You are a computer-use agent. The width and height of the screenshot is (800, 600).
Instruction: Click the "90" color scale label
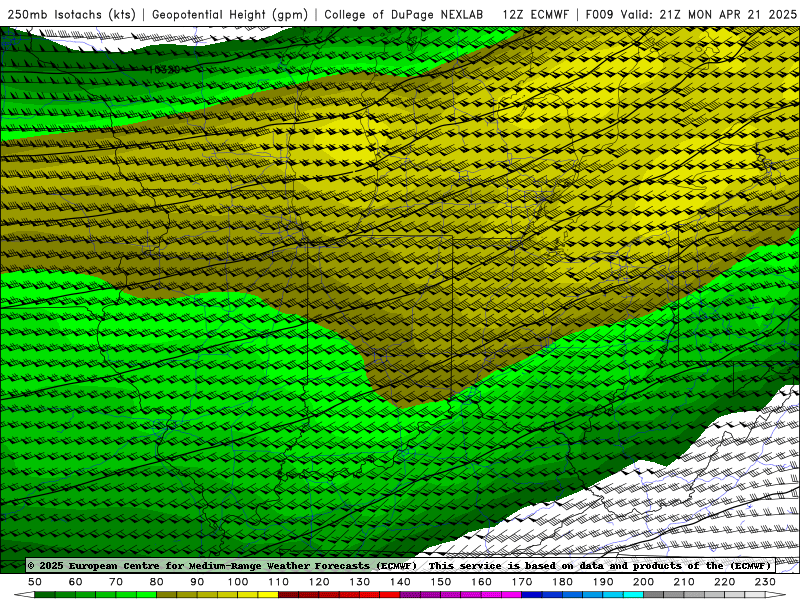(197, 582)
